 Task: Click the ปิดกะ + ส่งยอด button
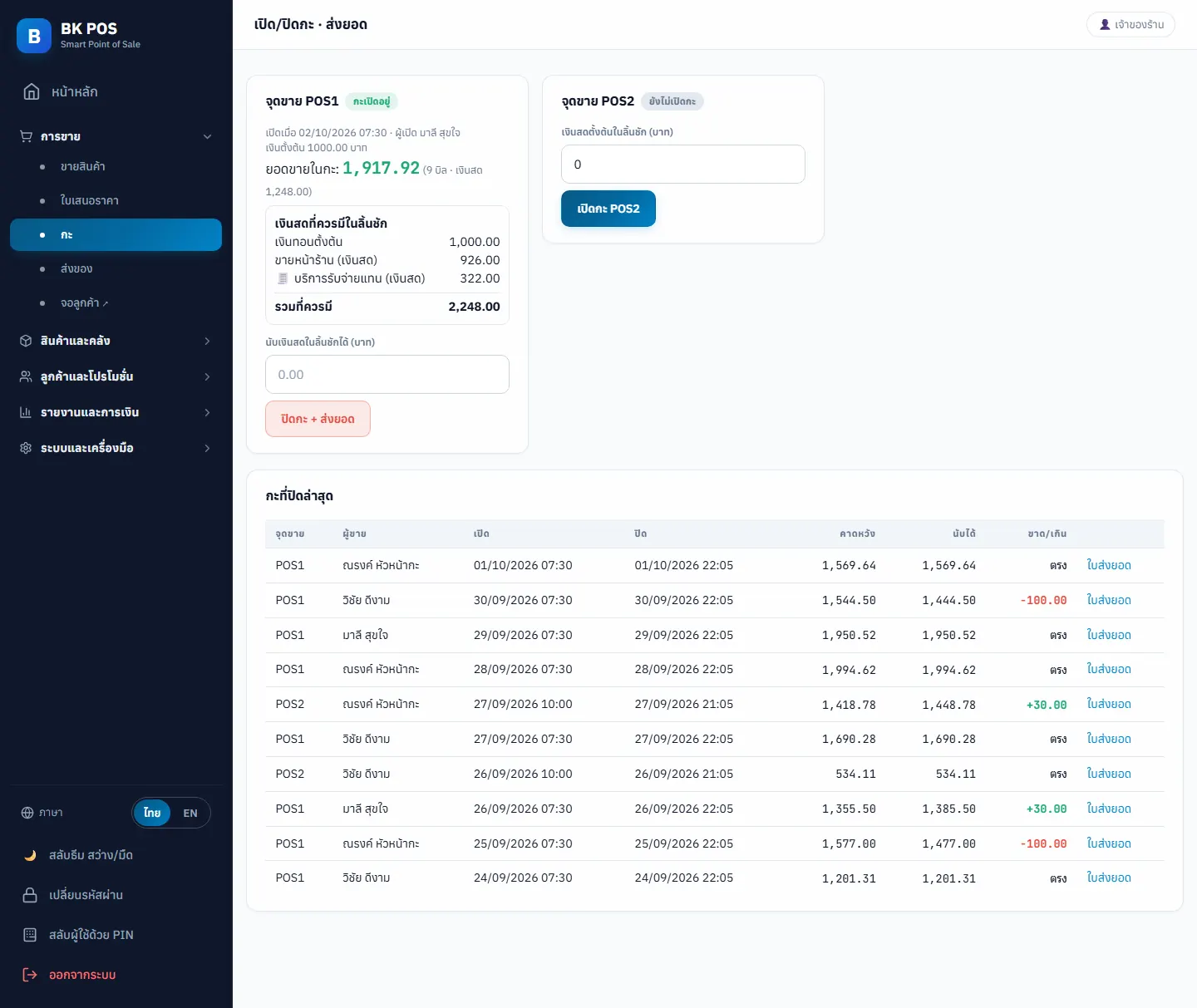[x=318, y=419]
